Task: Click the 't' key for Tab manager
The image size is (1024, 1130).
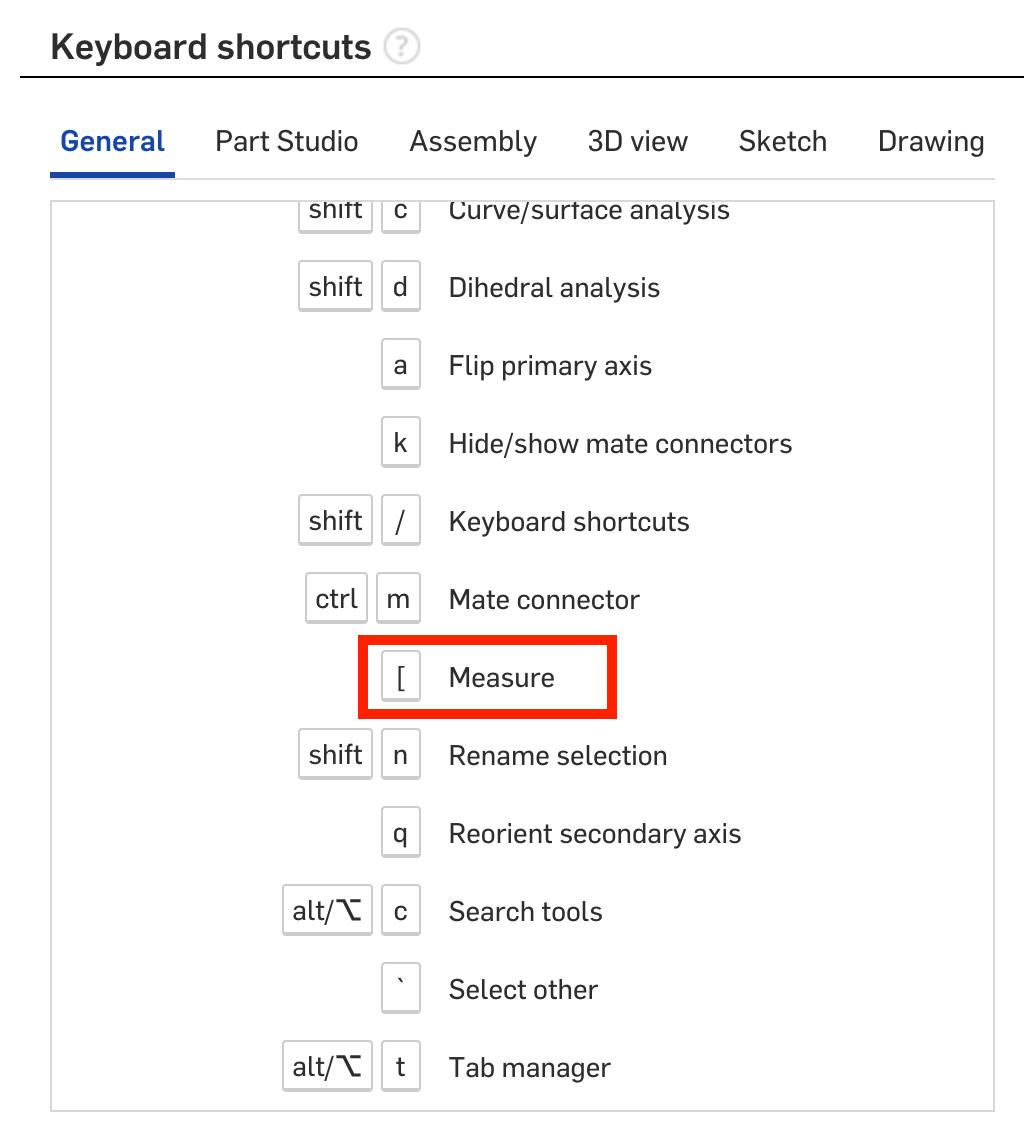Action: point(400,1068)
